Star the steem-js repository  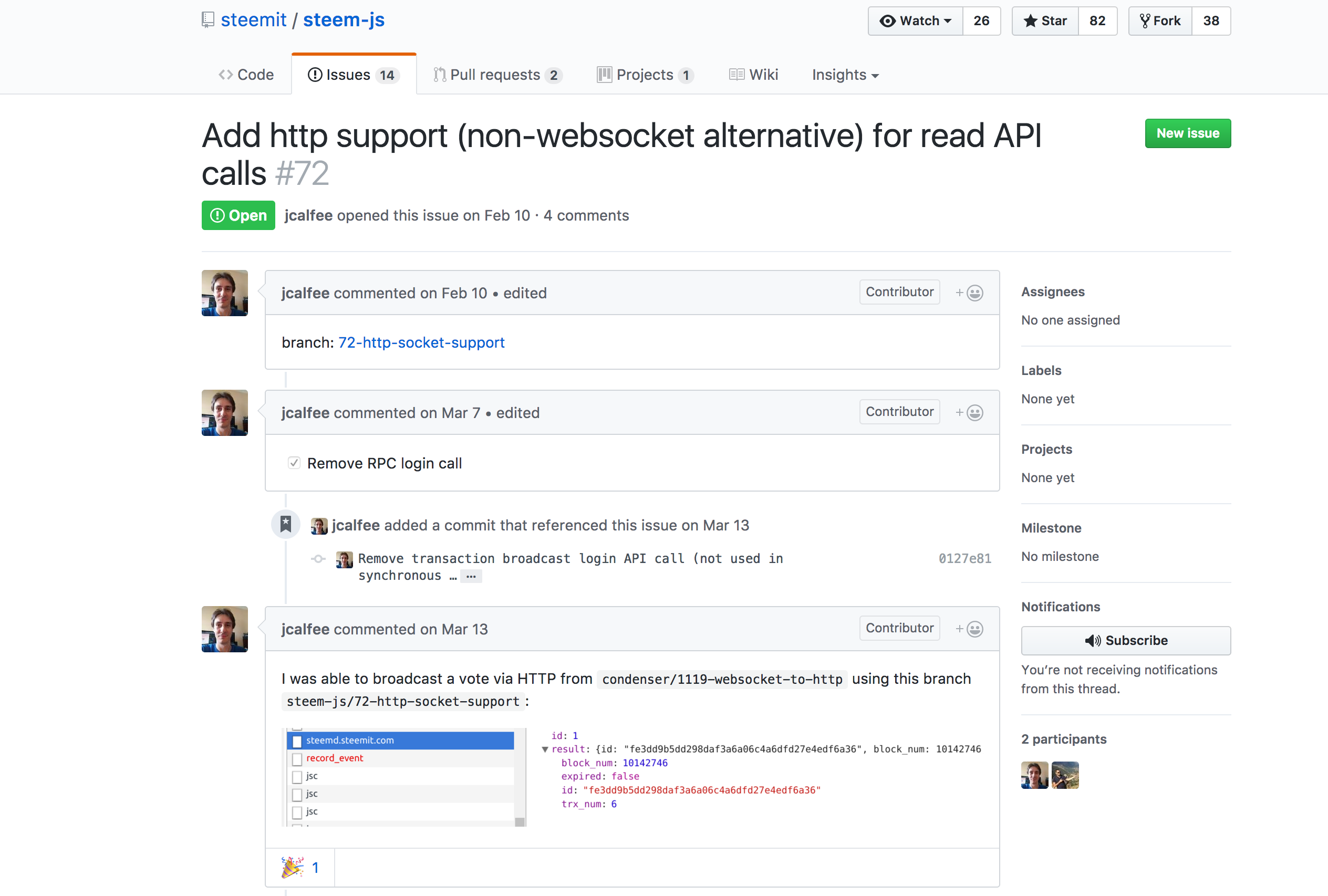tap(1045, 21)
